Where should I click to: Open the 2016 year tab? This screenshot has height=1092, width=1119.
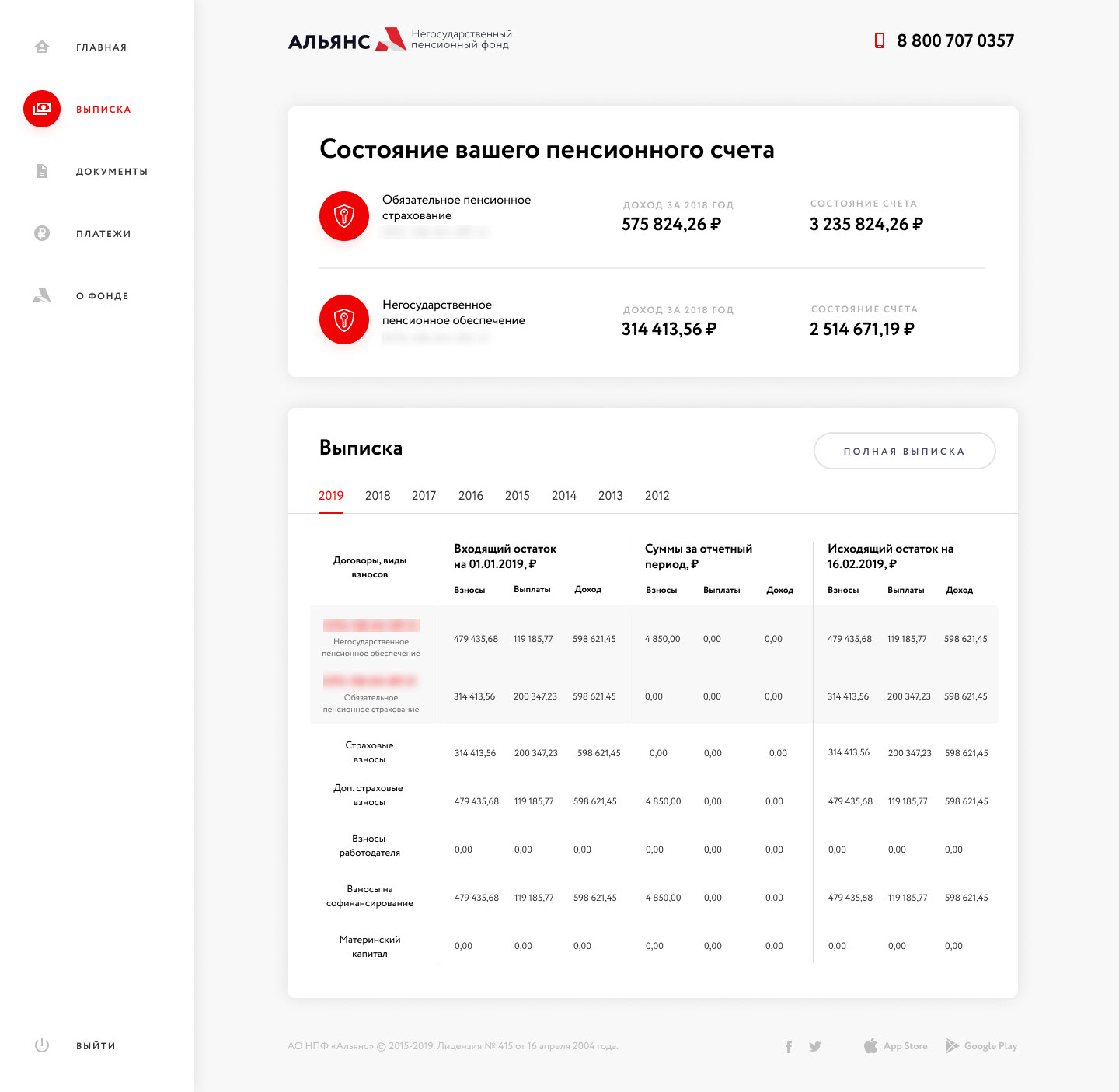[471, 496]
